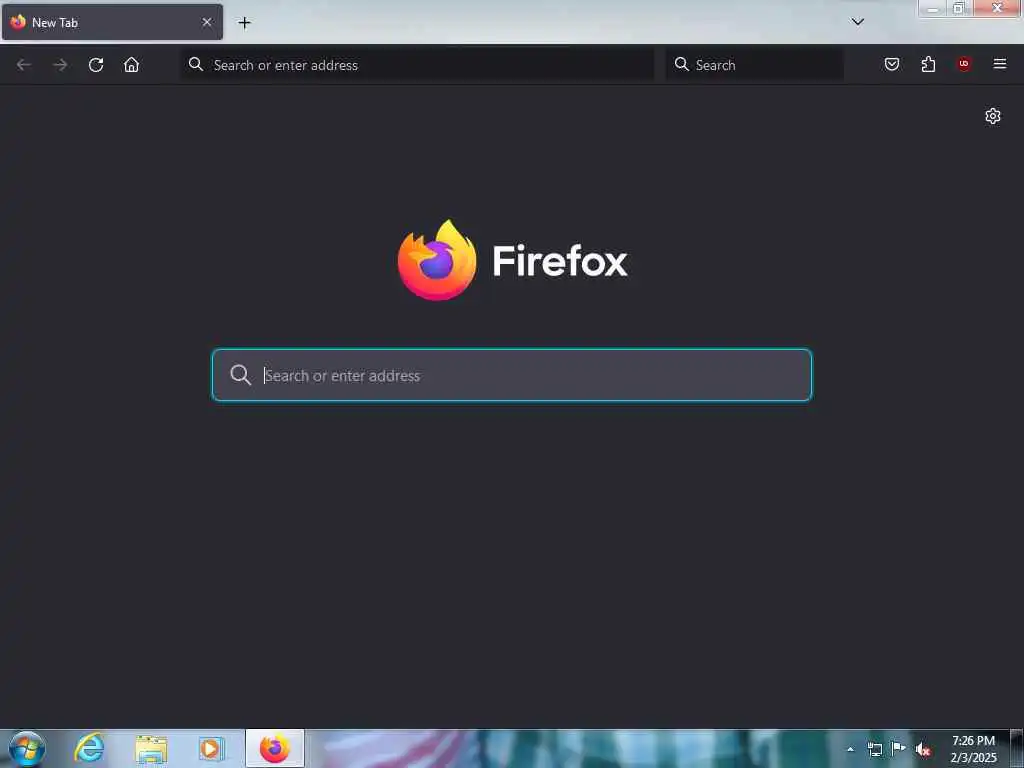Image resolution: width=1024 pixels, height=768 pixels.
Task: Open the Action Center flag icon
Action: 899,748
